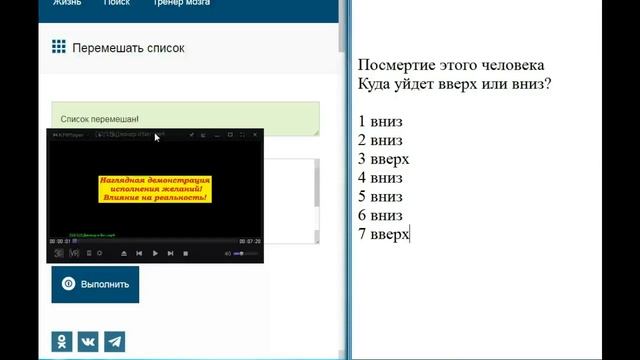
Task: Switch the player to fullscreen via title bar icon
Action: pyautogui.click(x=242, y=135)
